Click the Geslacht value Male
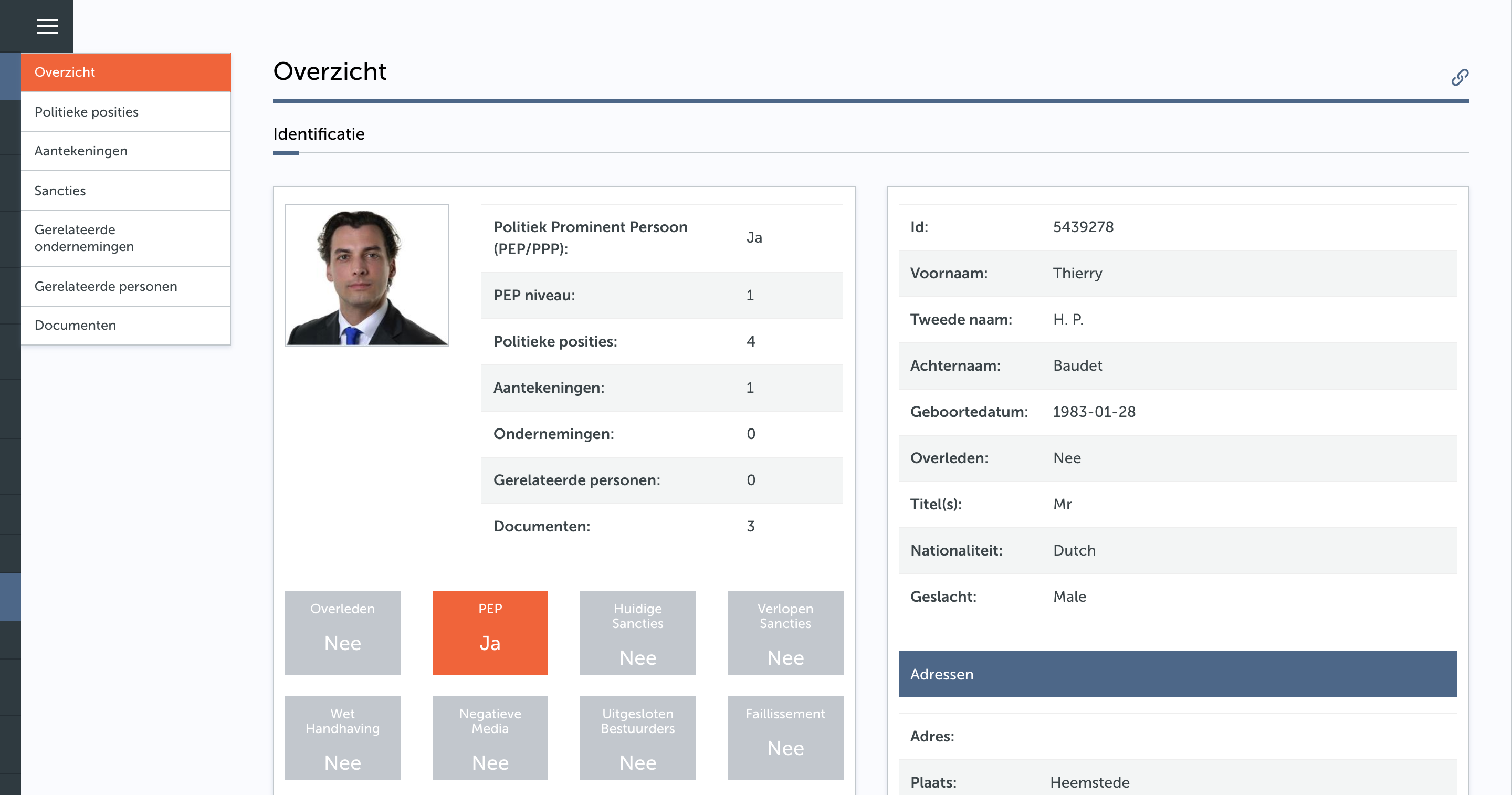This screenshot has height=795, width=1512. coord(1069,597)
